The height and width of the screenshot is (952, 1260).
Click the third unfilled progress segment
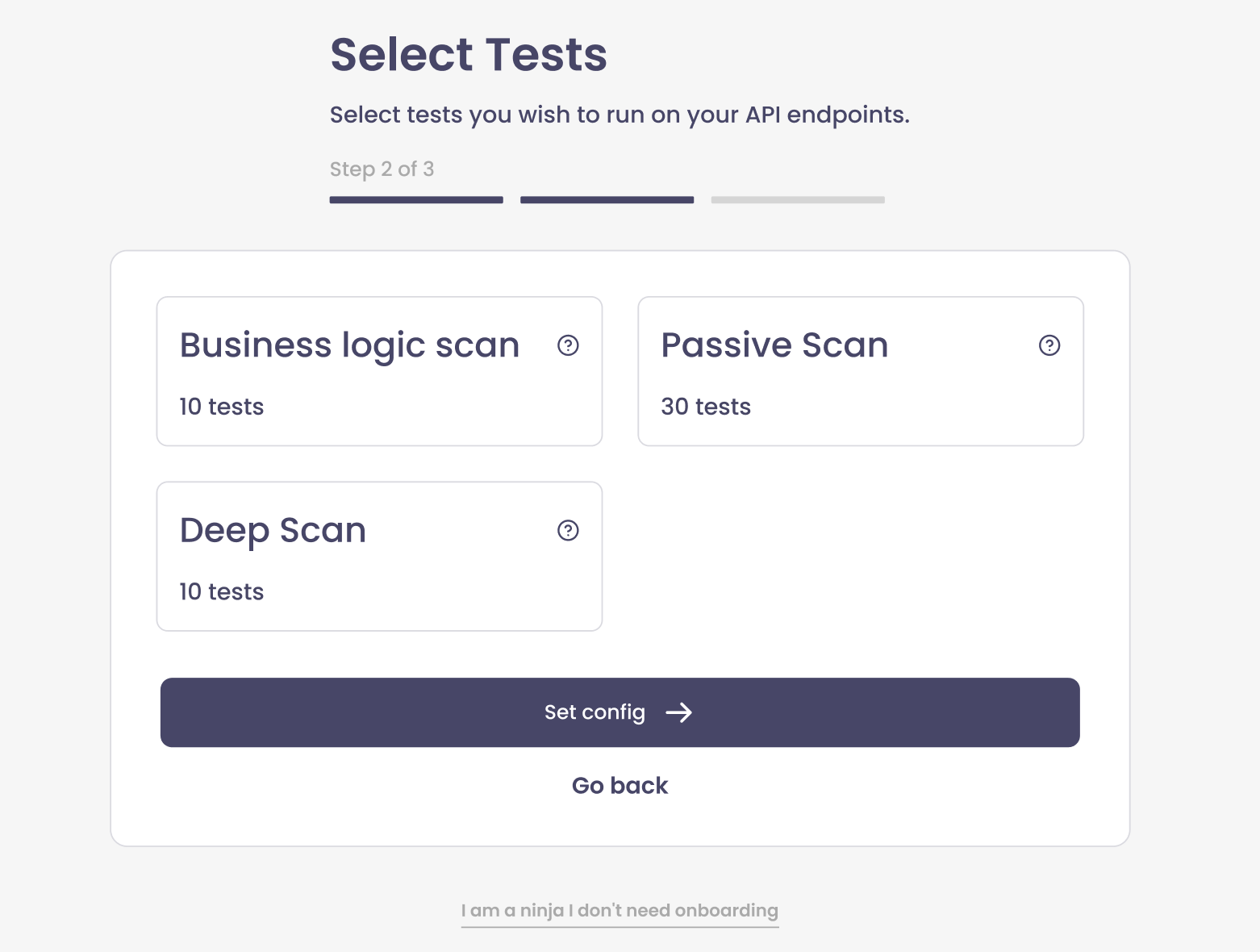point(797,199)
